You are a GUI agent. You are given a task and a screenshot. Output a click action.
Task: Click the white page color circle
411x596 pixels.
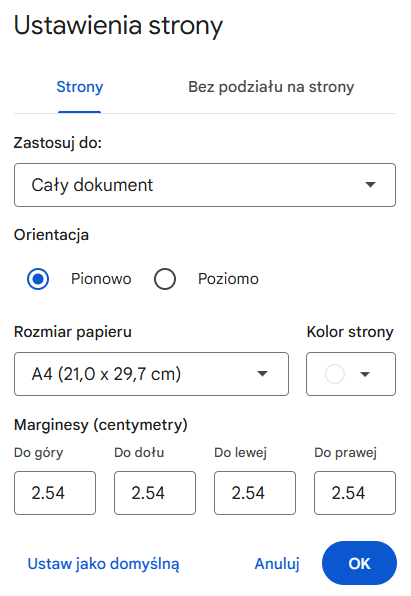[335, 374]
